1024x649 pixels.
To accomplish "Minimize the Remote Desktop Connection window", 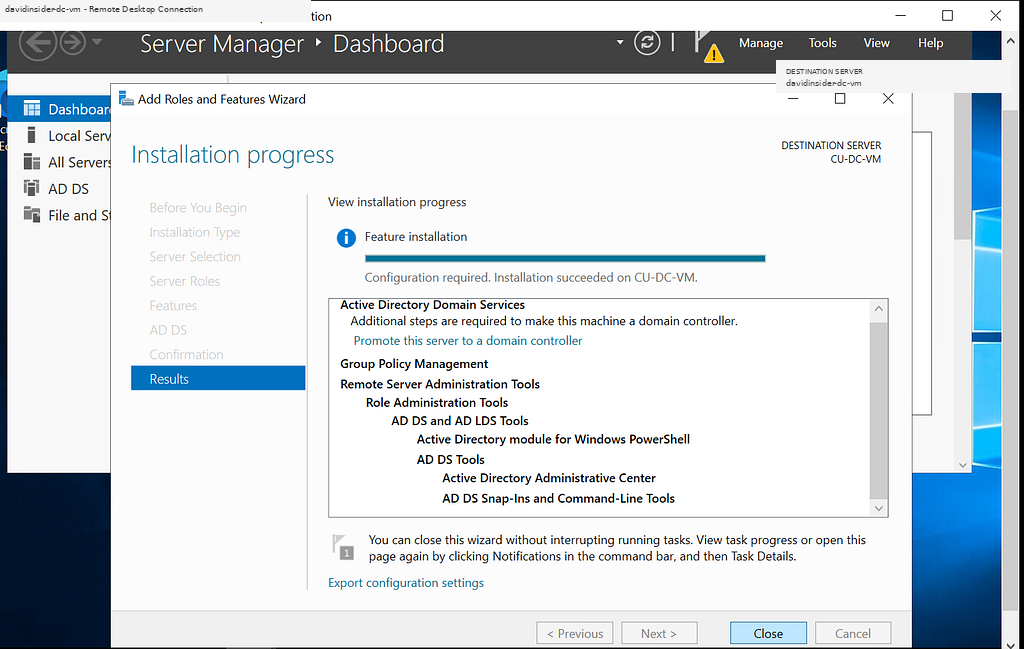I will (x=901, y=16).
